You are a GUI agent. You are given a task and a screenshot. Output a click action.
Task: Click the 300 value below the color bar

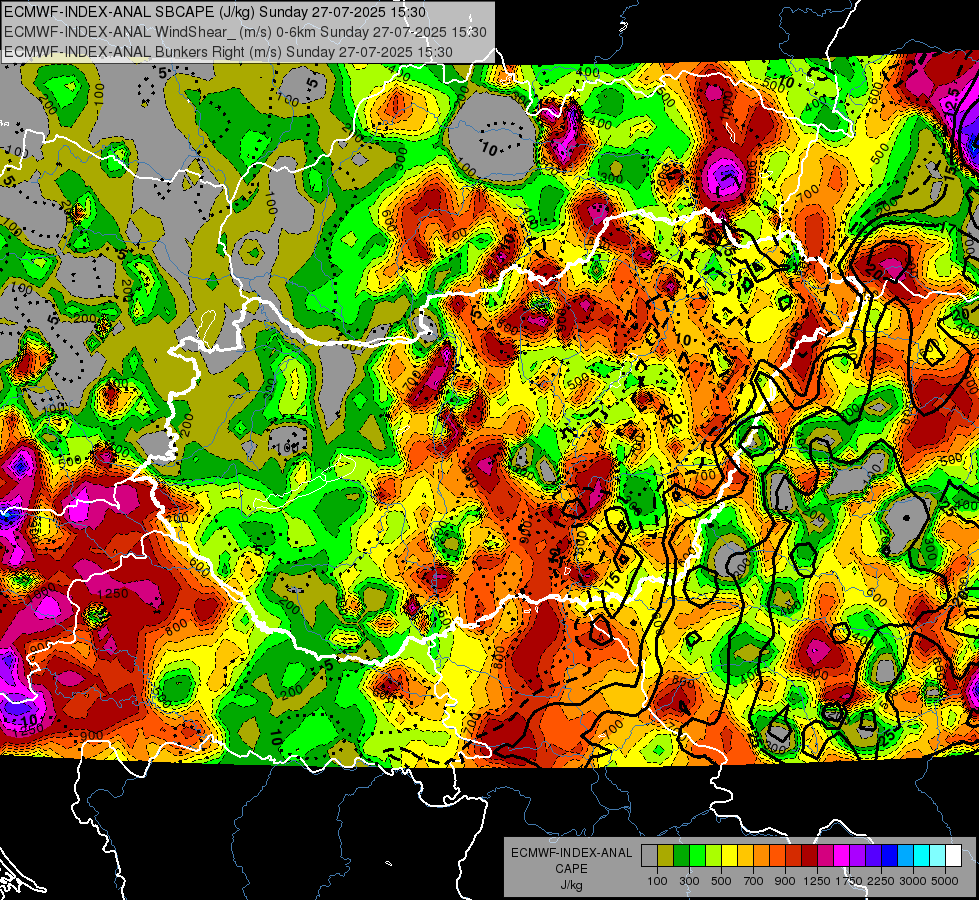(x=689, y=881)
